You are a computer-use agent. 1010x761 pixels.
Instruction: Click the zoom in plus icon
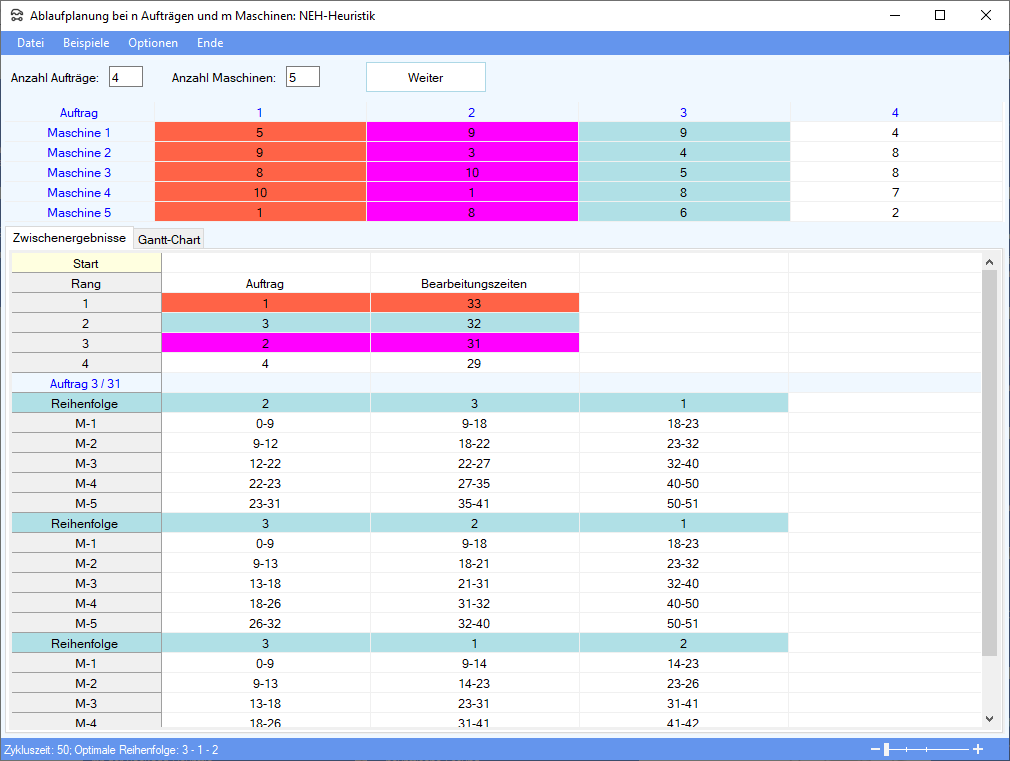tap(978, 749)
